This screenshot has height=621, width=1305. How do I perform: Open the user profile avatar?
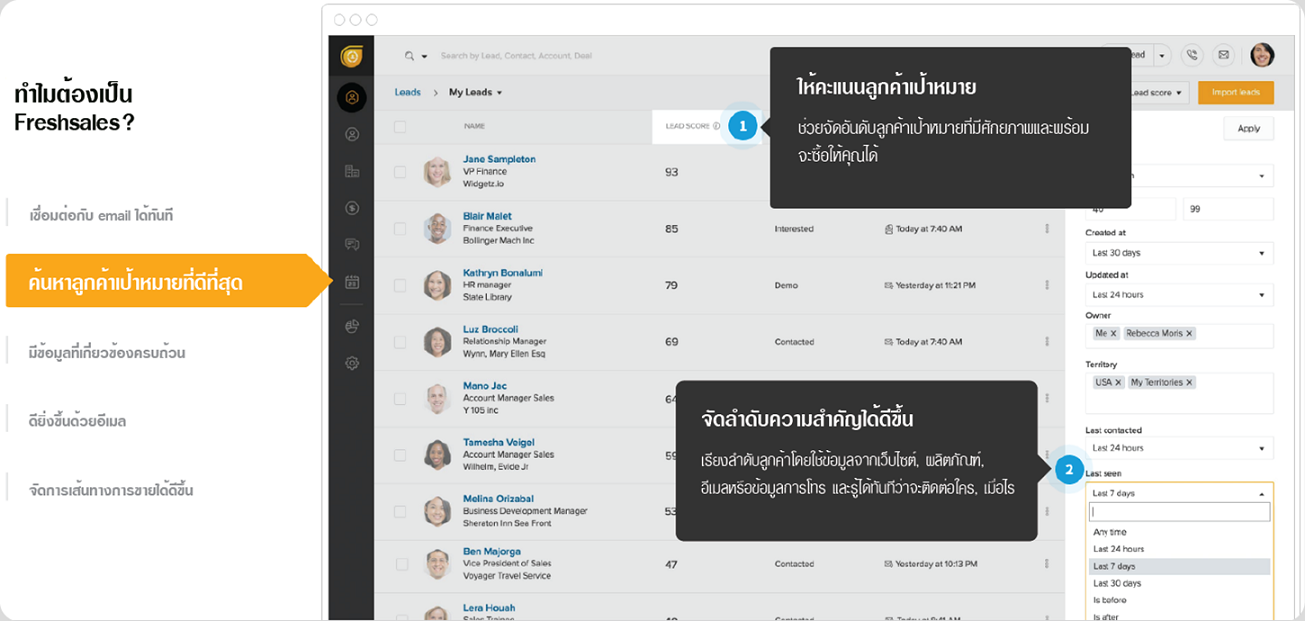click(1262, 55)
